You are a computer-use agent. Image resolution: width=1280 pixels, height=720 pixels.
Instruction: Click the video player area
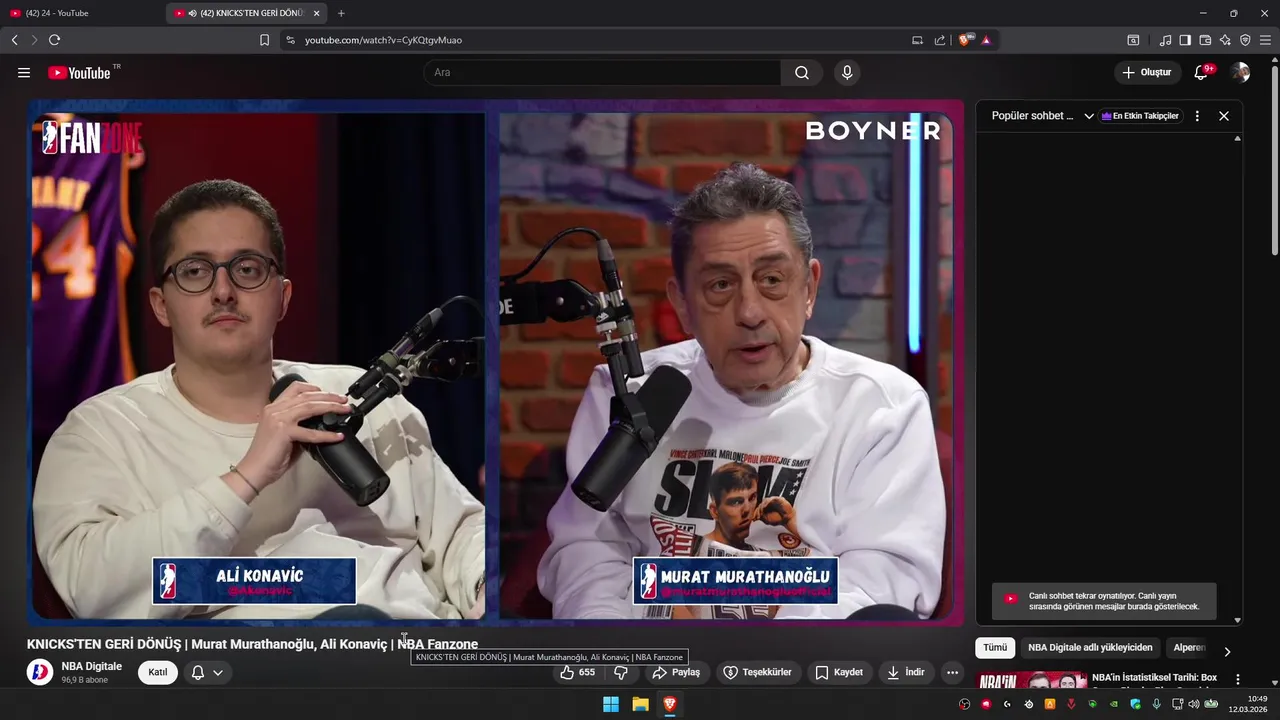(495, 362)
